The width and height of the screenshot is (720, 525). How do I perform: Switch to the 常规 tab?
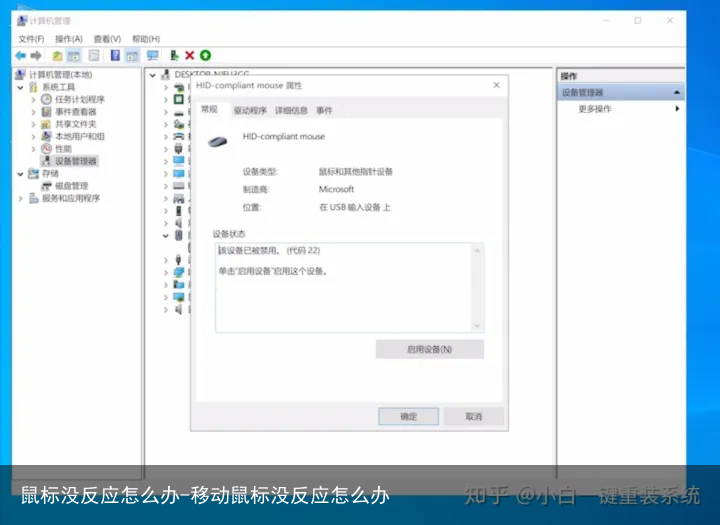(209, 109)
